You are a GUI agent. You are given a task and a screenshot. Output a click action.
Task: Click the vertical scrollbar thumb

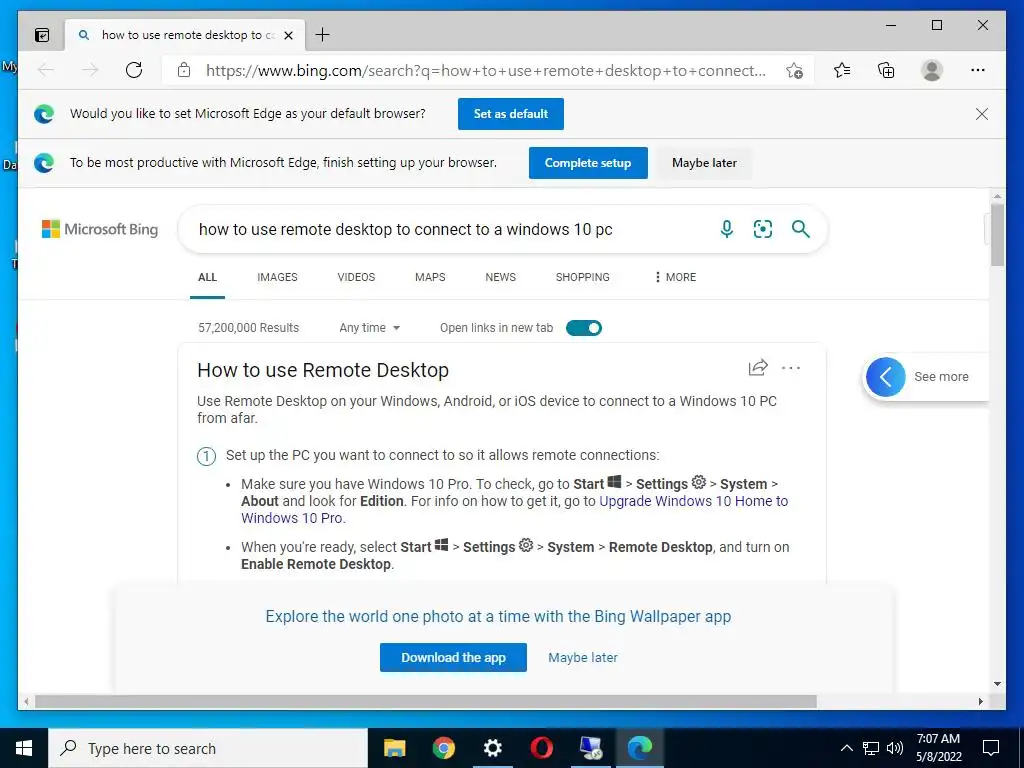pyautogui.click(x=997, y=234)
